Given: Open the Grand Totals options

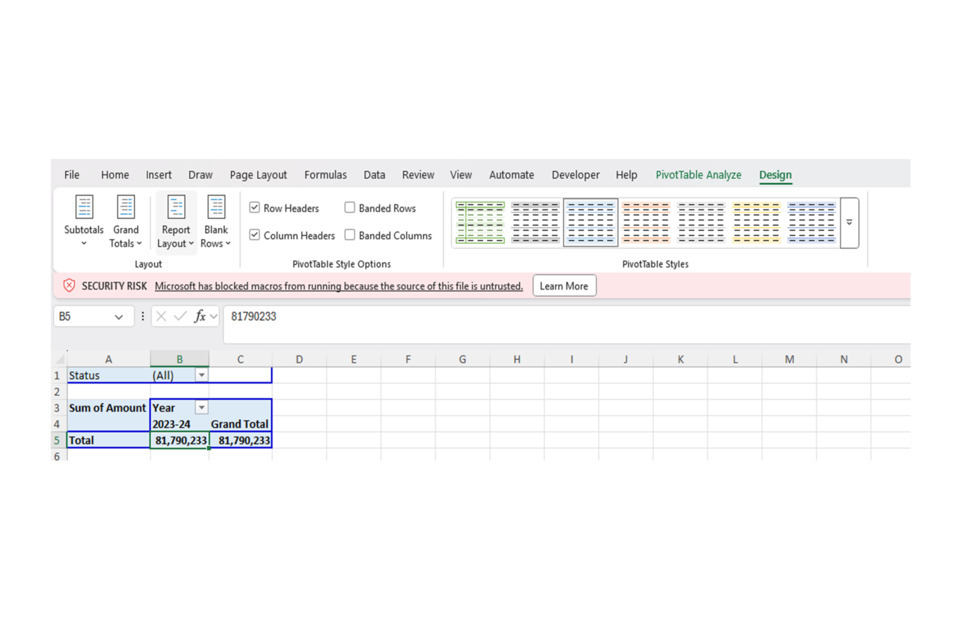Looking at the screenshot, I should point(125,222).
